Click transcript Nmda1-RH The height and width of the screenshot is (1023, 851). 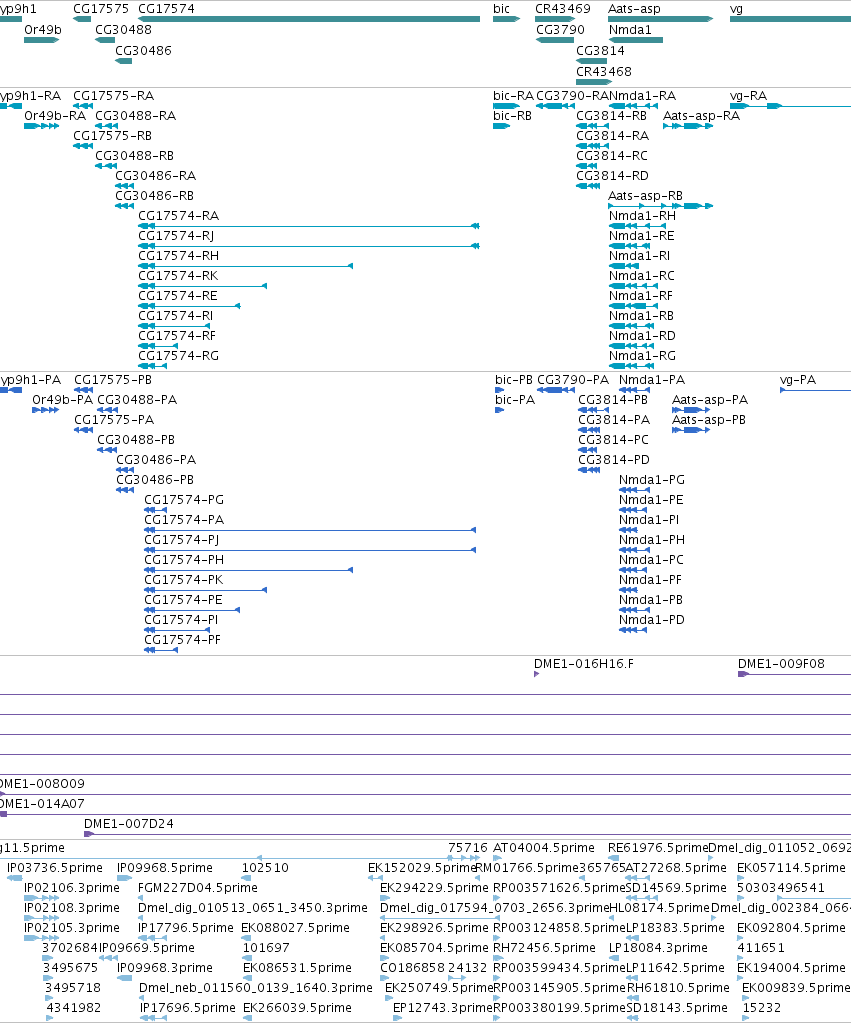pos(638,226)
